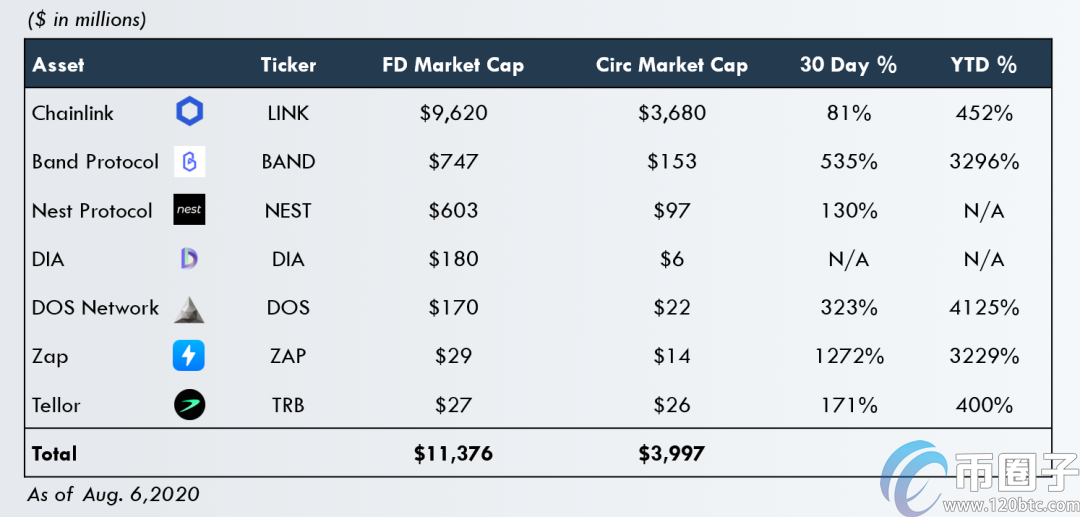Select the Asset column header
The height and width of the screenshot is (517, 1080).
click(58, 65)
